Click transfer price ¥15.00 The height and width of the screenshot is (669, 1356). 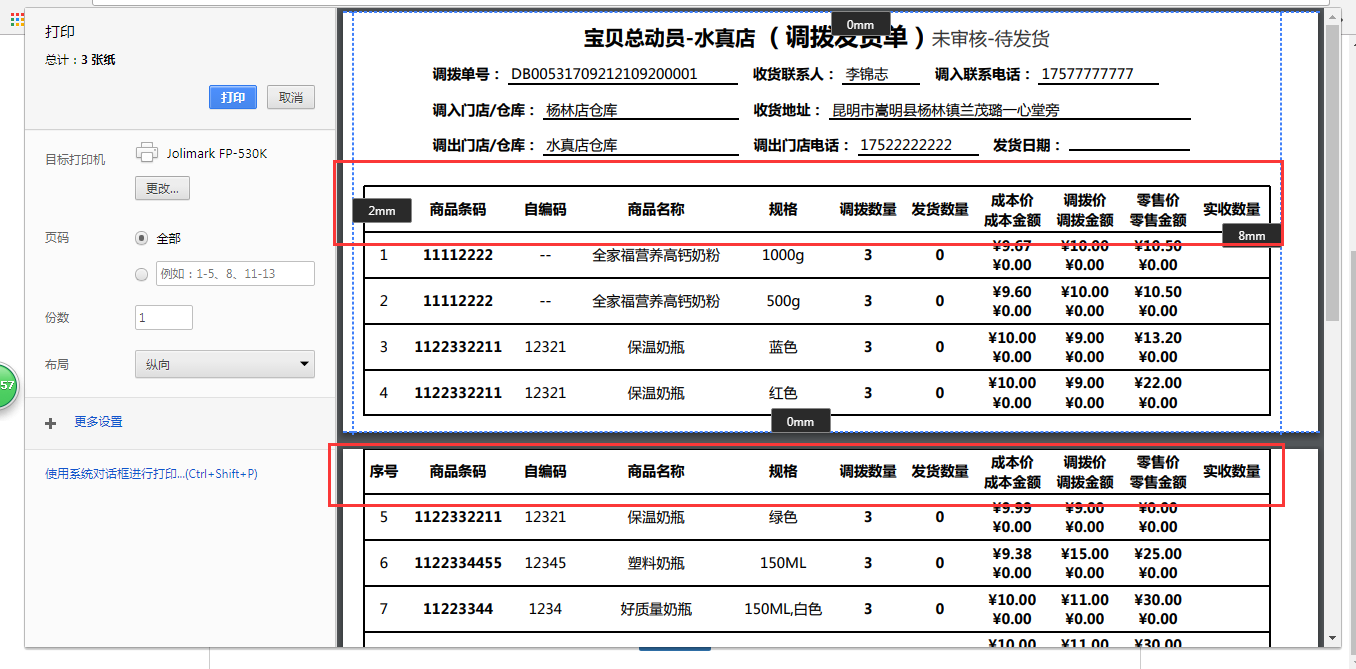pos(1085,554)
